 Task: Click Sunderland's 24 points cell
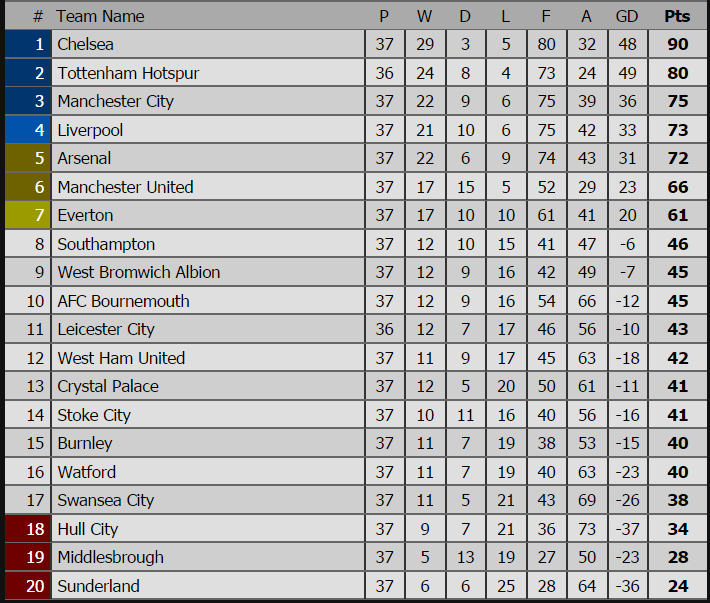pos(677,586)
